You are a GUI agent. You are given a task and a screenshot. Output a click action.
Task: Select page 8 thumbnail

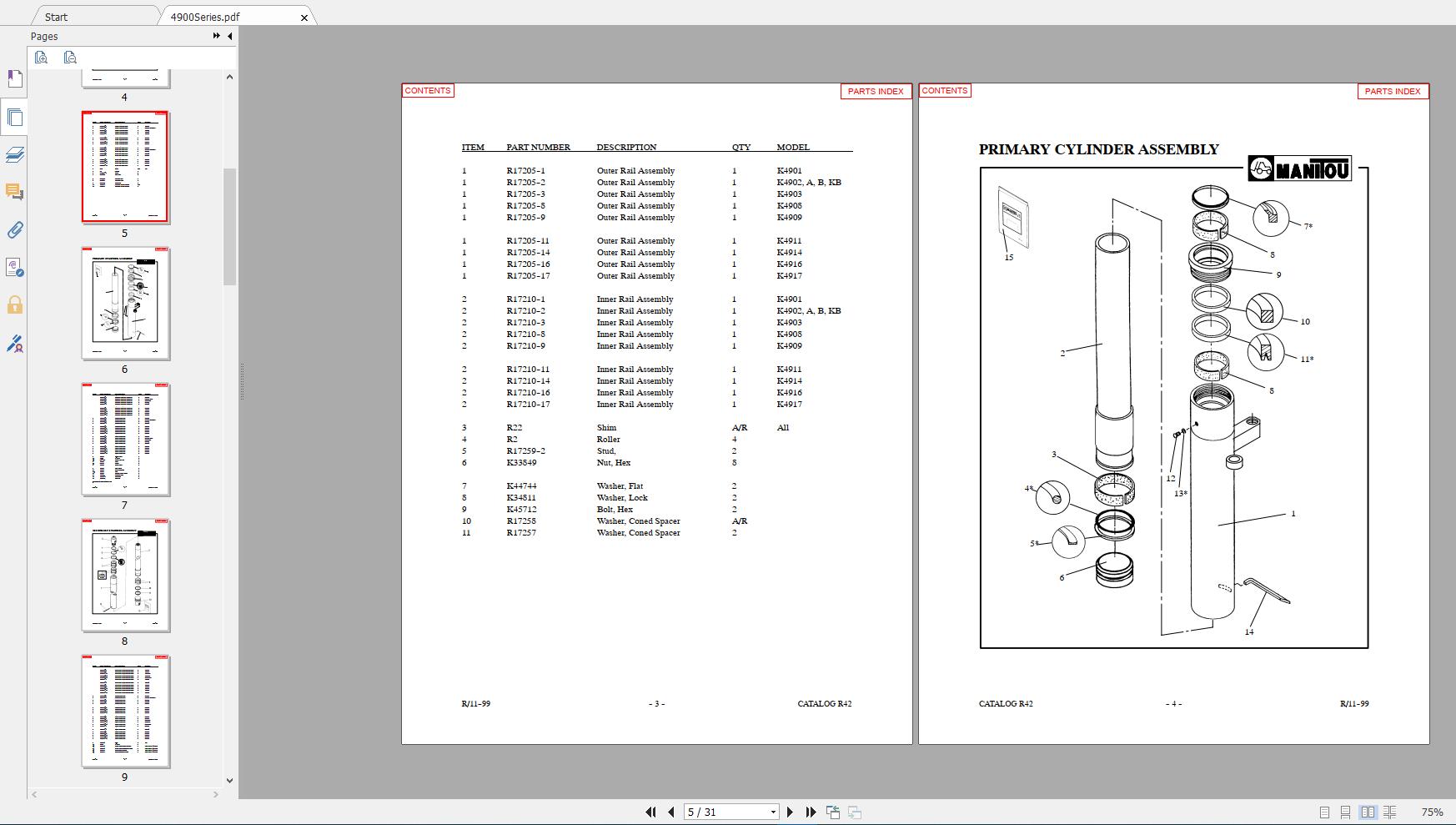click(x=125, y=576)
